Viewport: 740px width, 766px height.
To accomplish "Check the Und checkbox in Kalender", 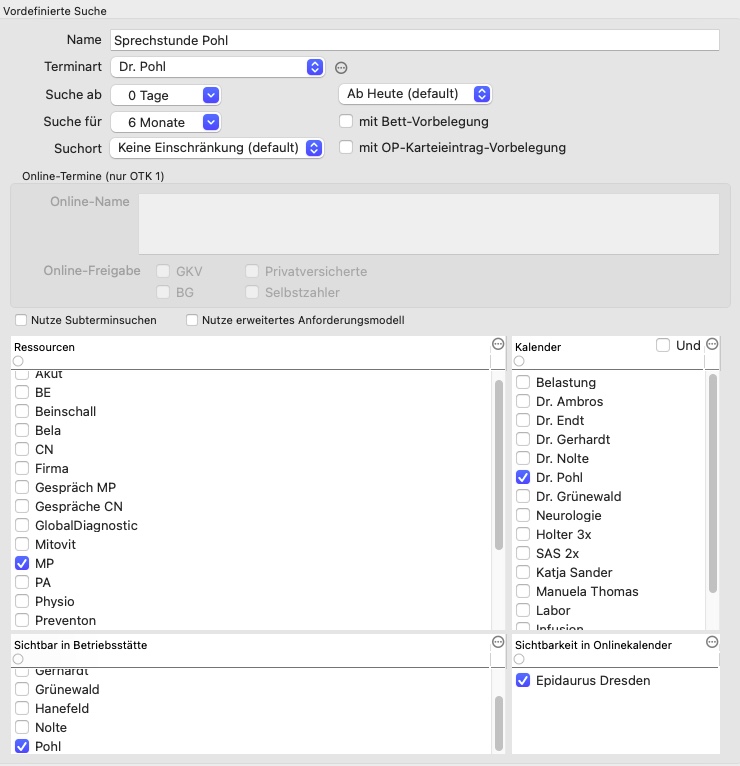I will 662,345.
